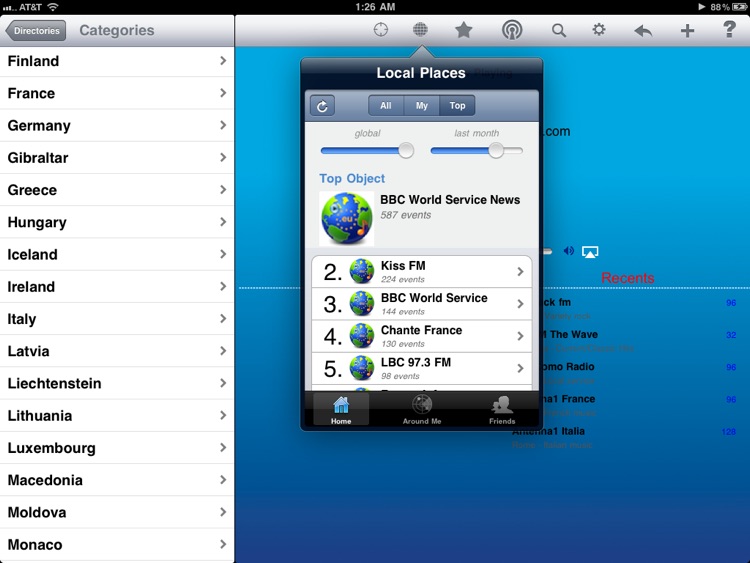Image resolution: width=750 pixels, height=563 pixels.
Task: Tap the volume speaker icon
Action: (569, 251)
